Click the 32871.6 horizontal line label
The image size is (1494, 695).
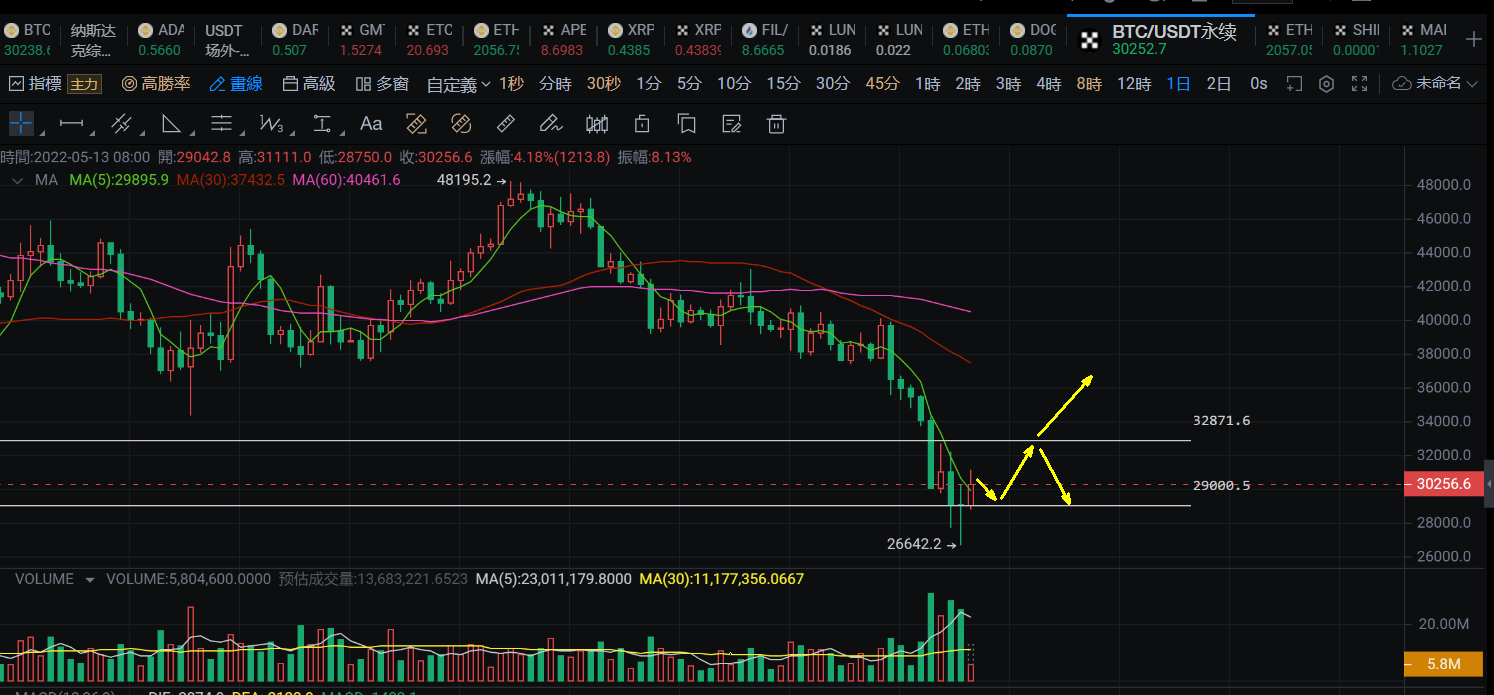(x=1221, y=421)
